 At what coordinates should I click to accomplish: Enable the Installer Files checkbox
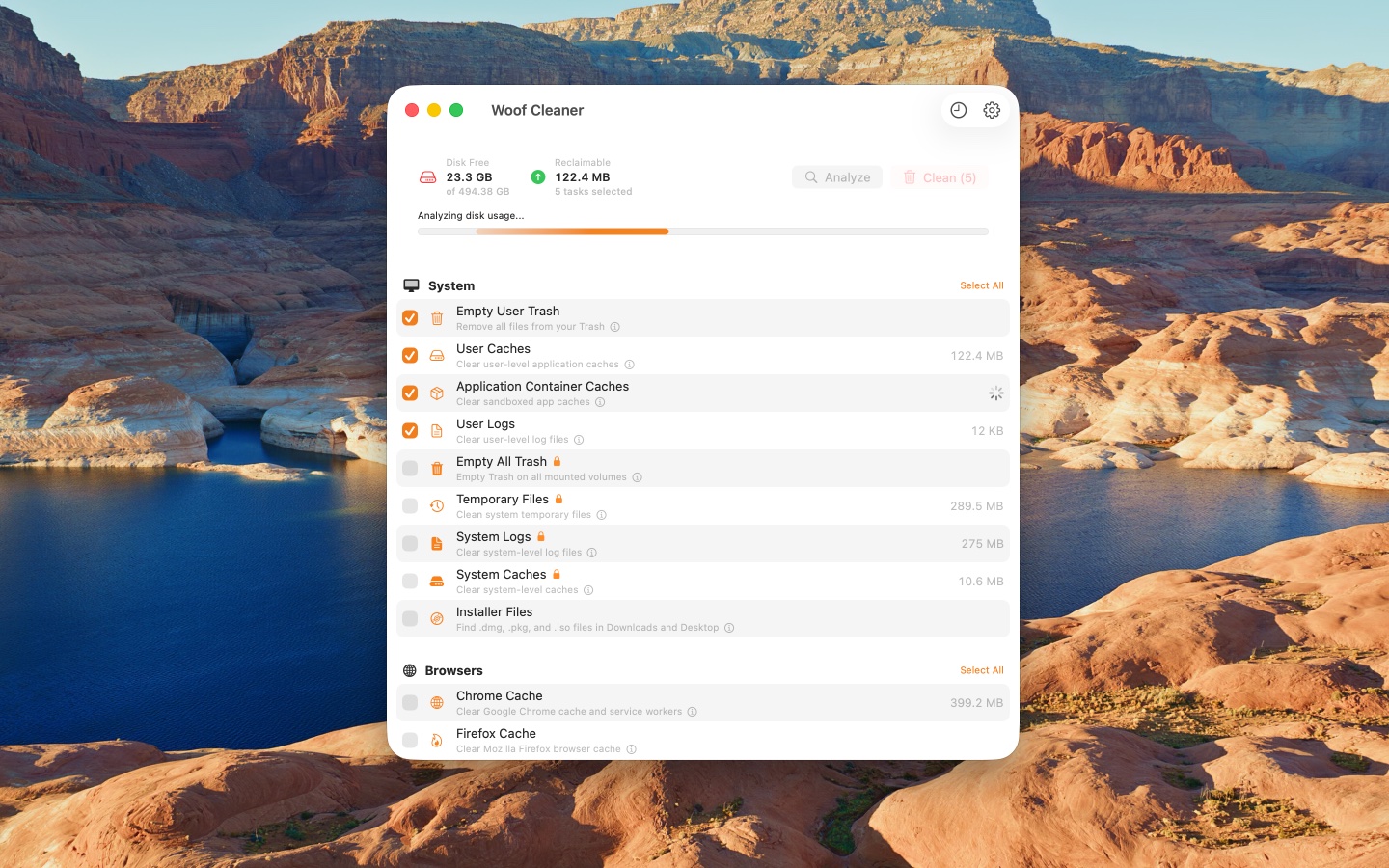click(x=410, y=619)
